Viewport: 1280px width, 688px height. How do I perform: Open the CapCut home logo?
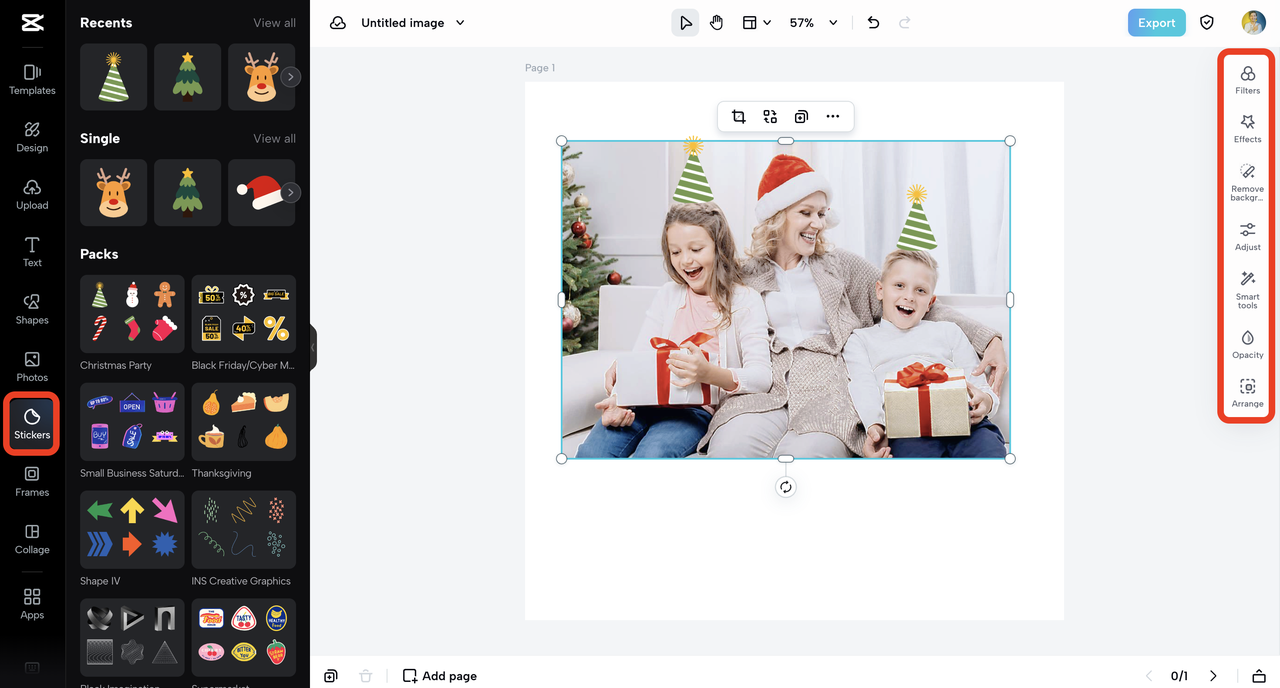(x=32, y=24)
